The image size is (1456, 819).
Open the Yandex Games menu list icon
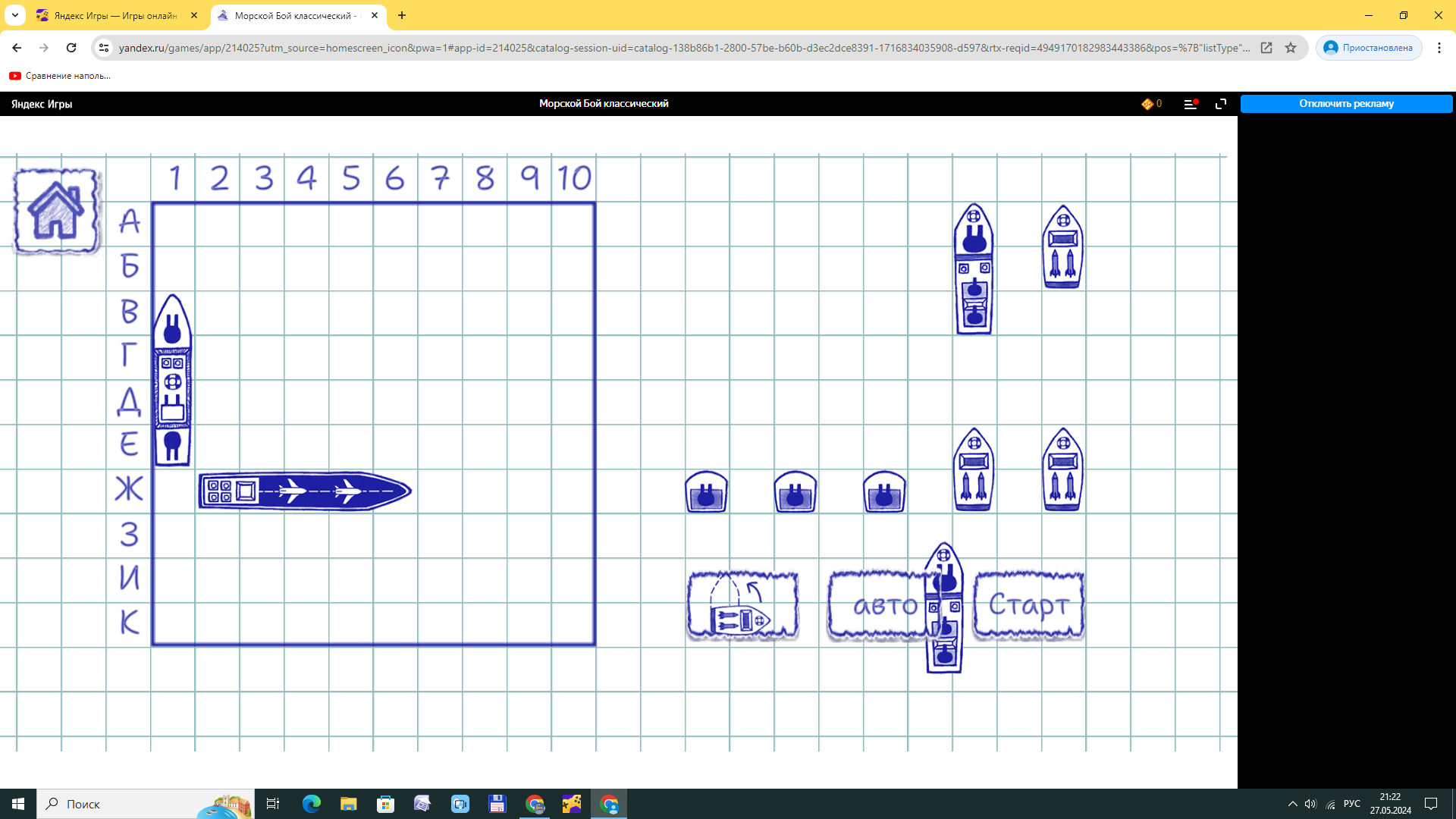coord(1190,104)
